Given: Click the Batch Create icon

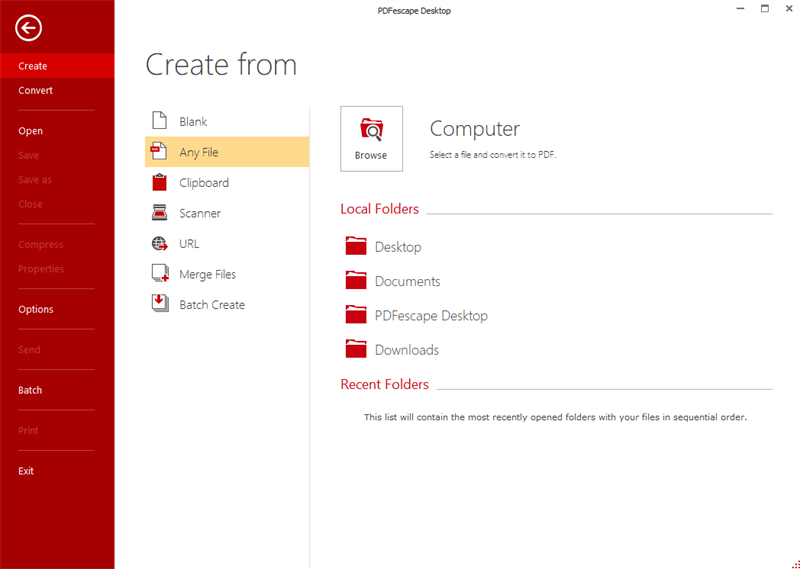Looking at the screenshot, I should tap(160, 304).
